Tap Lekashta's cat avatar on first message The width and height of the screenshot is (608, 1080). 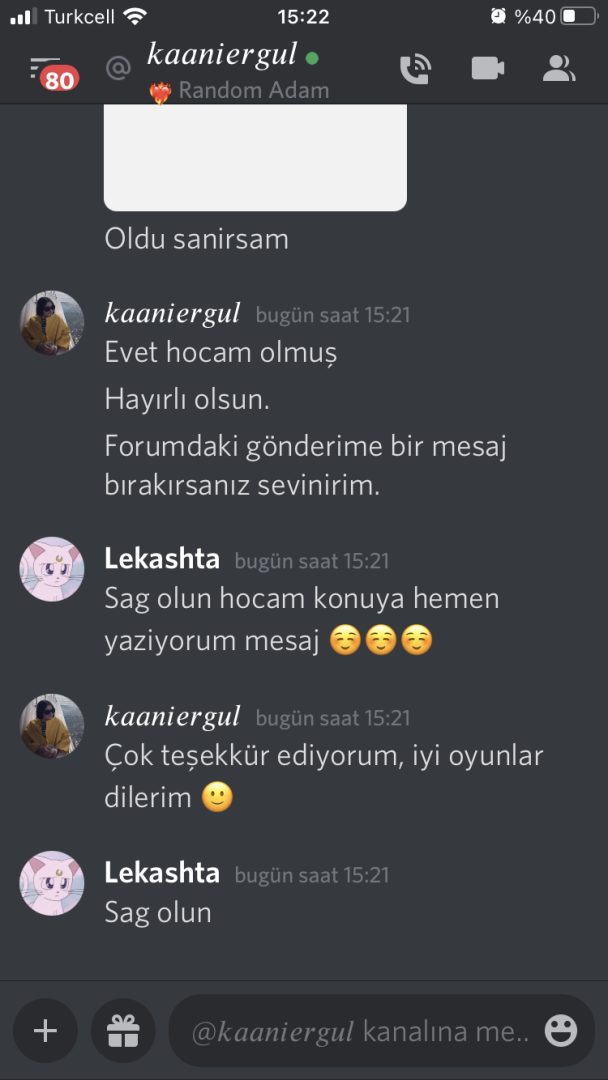tap(52, 569)
